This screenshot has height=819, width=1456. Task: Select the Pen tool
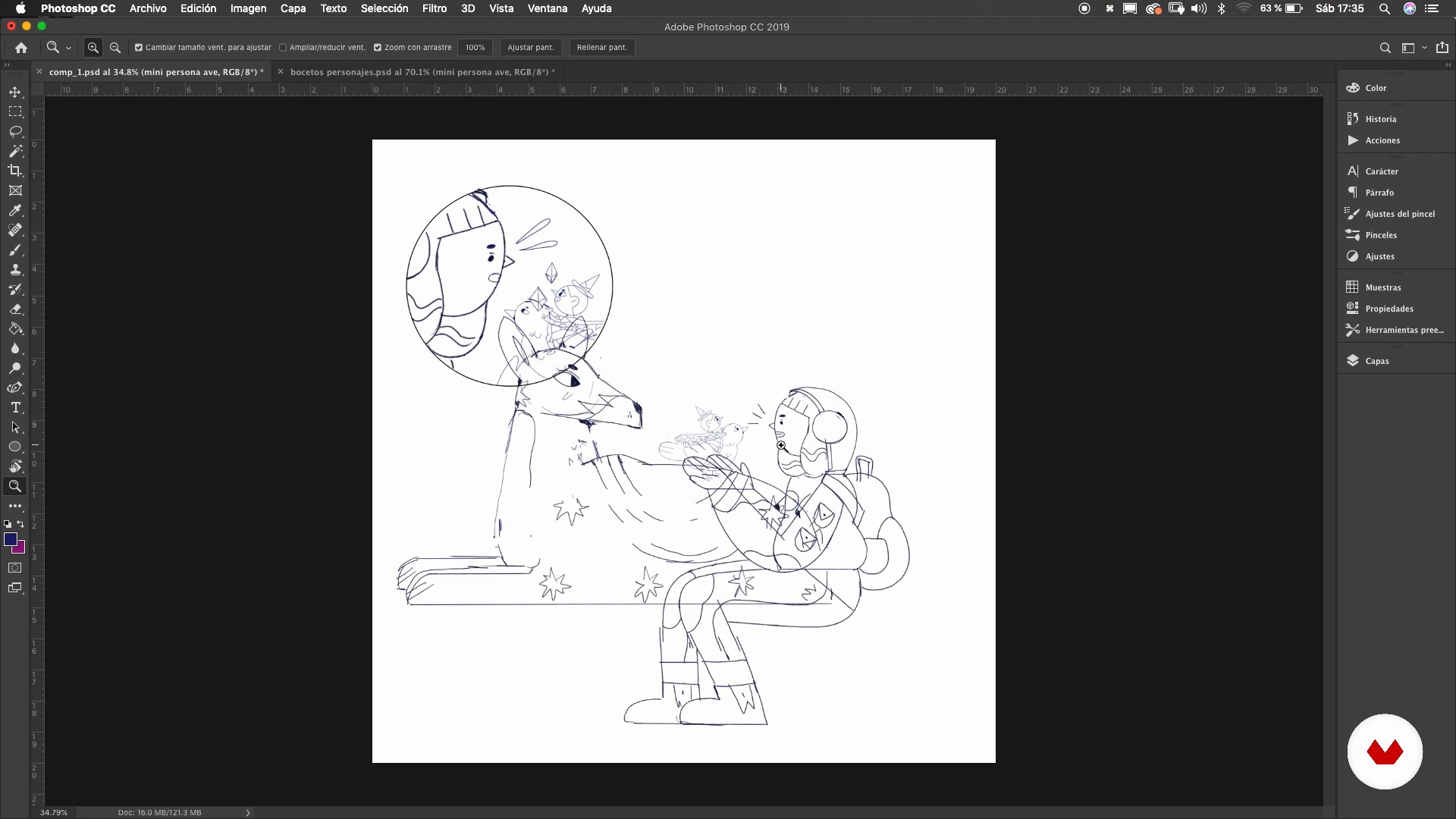[x=15, y=388]
